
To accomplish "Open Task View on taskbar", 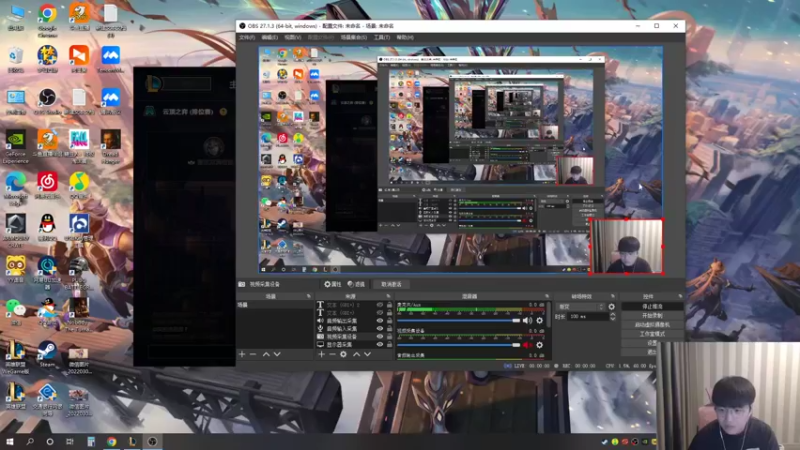I will tap(70, 441).
